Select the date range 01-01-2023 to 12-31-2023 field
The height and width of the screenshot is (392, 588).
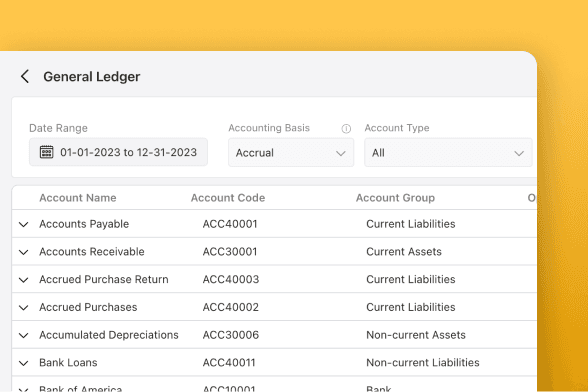click(118, 152)
